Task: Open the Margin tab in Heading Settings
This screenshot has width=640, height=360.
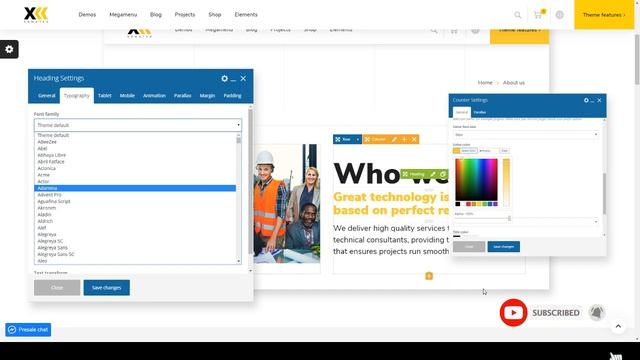Action: (207, 96)
